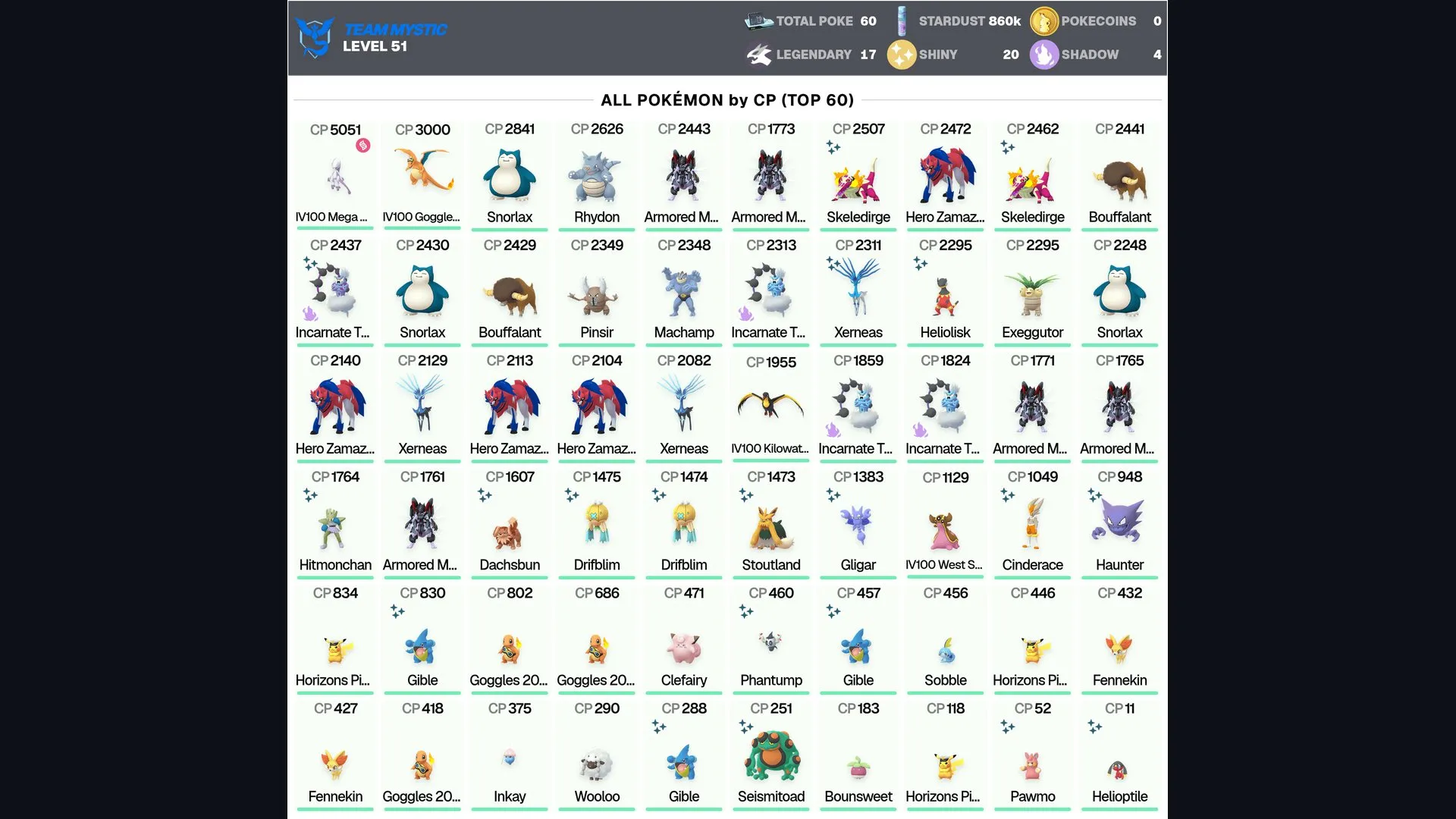Select shiny Seismitoad CP 251
Image resolution: width=1456 pixels, height=819 pixels.
[771, 756]
